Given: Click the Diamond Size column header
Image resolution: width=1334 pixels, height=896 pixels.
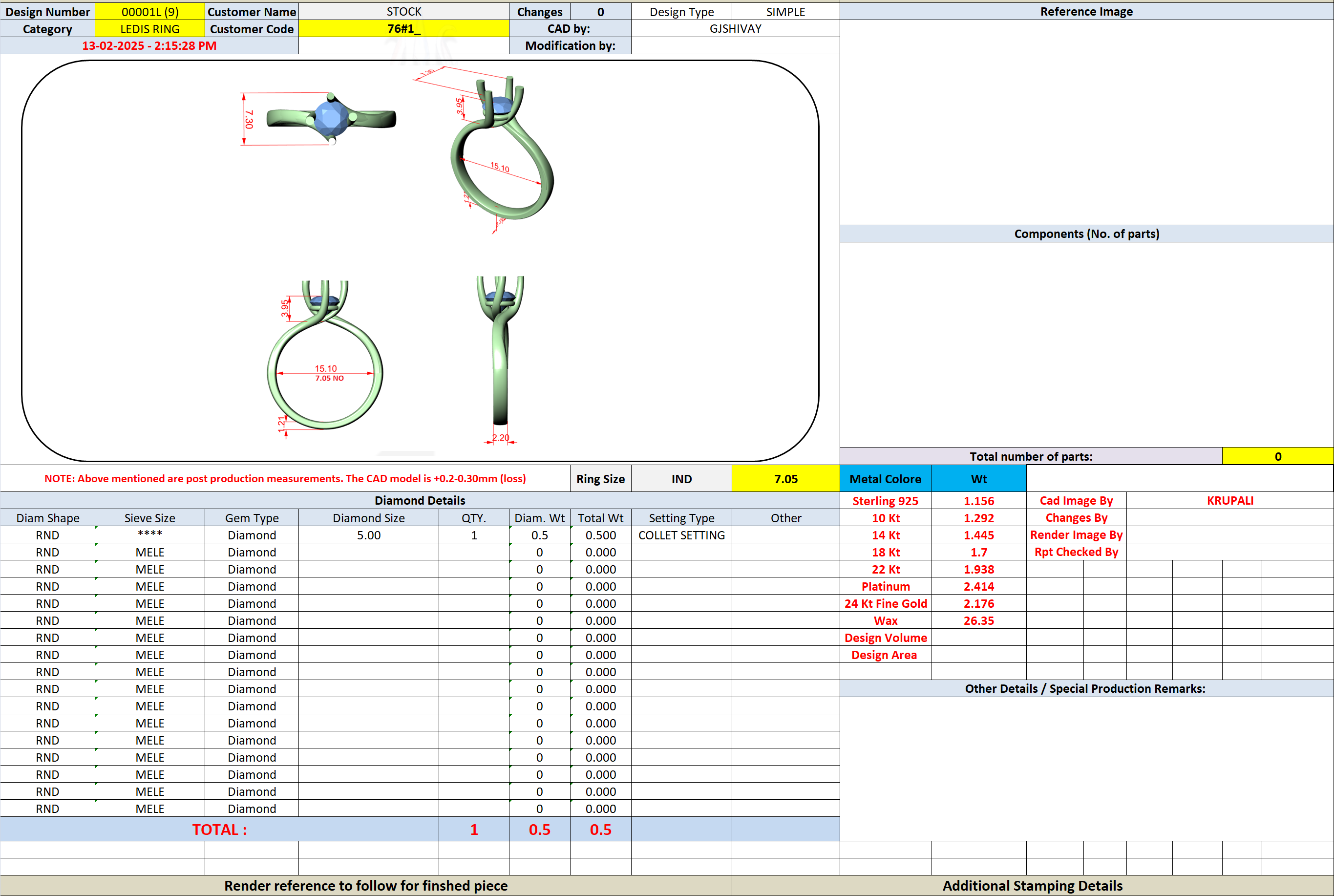Looking at the screenshot, I should point(368,518).
